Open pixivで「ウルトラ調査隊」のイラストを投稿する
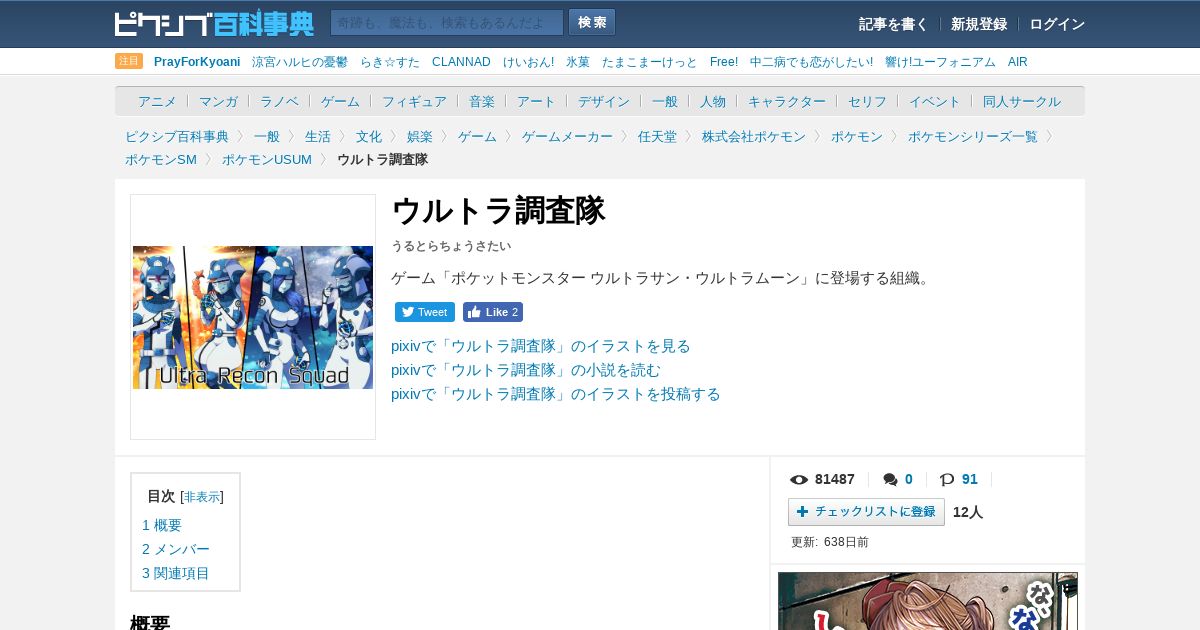The width and height of the screenshot is (1200, 630). (x=556, y=394)
